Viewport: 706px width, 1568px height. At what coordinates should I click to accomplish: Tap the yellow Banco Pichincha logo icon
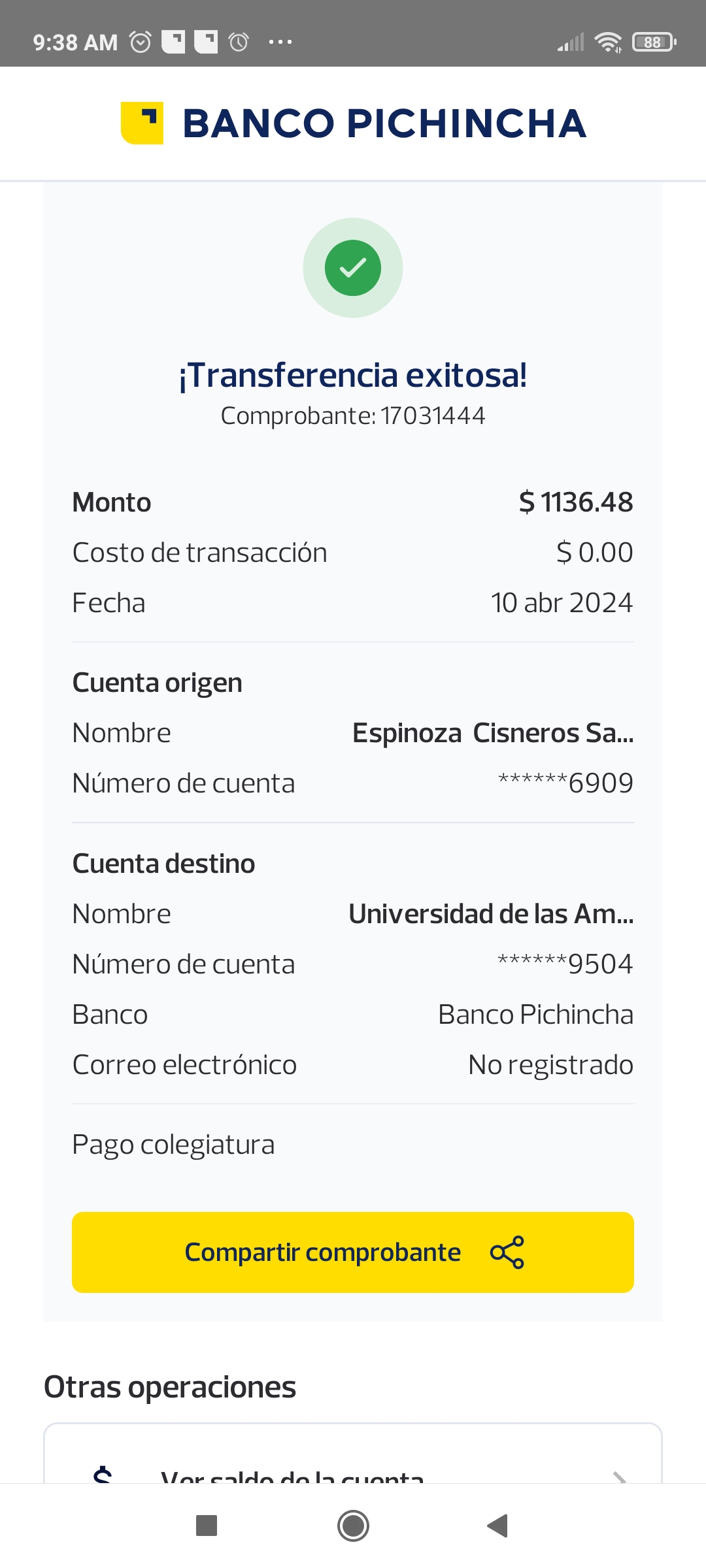click(142, 123)
